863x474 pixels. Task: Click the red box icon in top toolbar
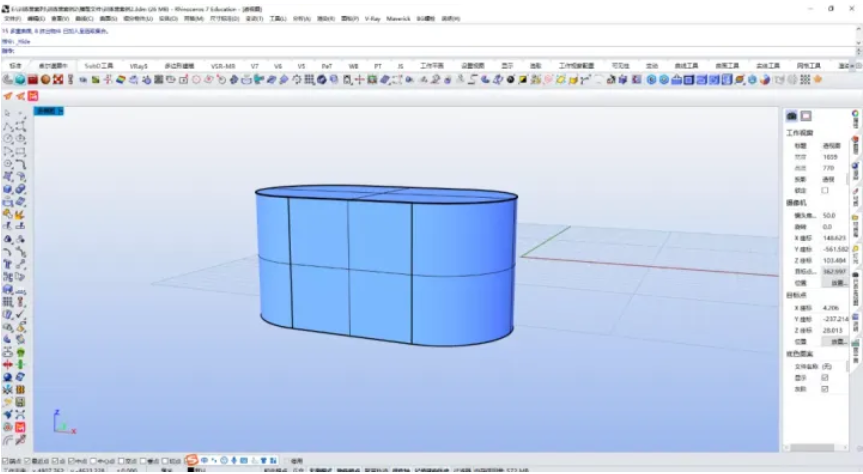click(x=32, y=80)
